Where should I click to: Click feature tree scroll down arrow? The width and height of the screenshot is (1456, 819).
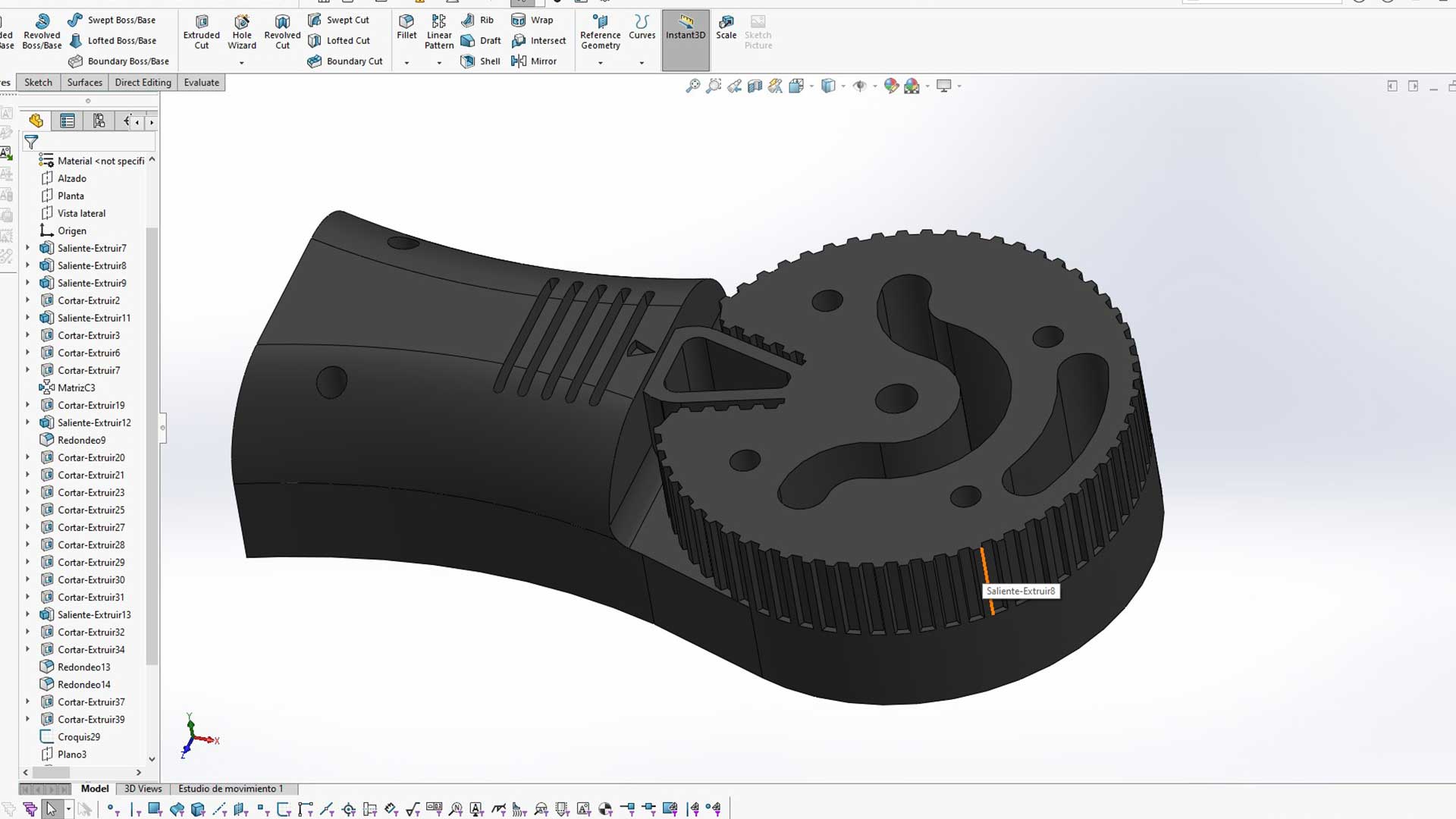point(152,759)
